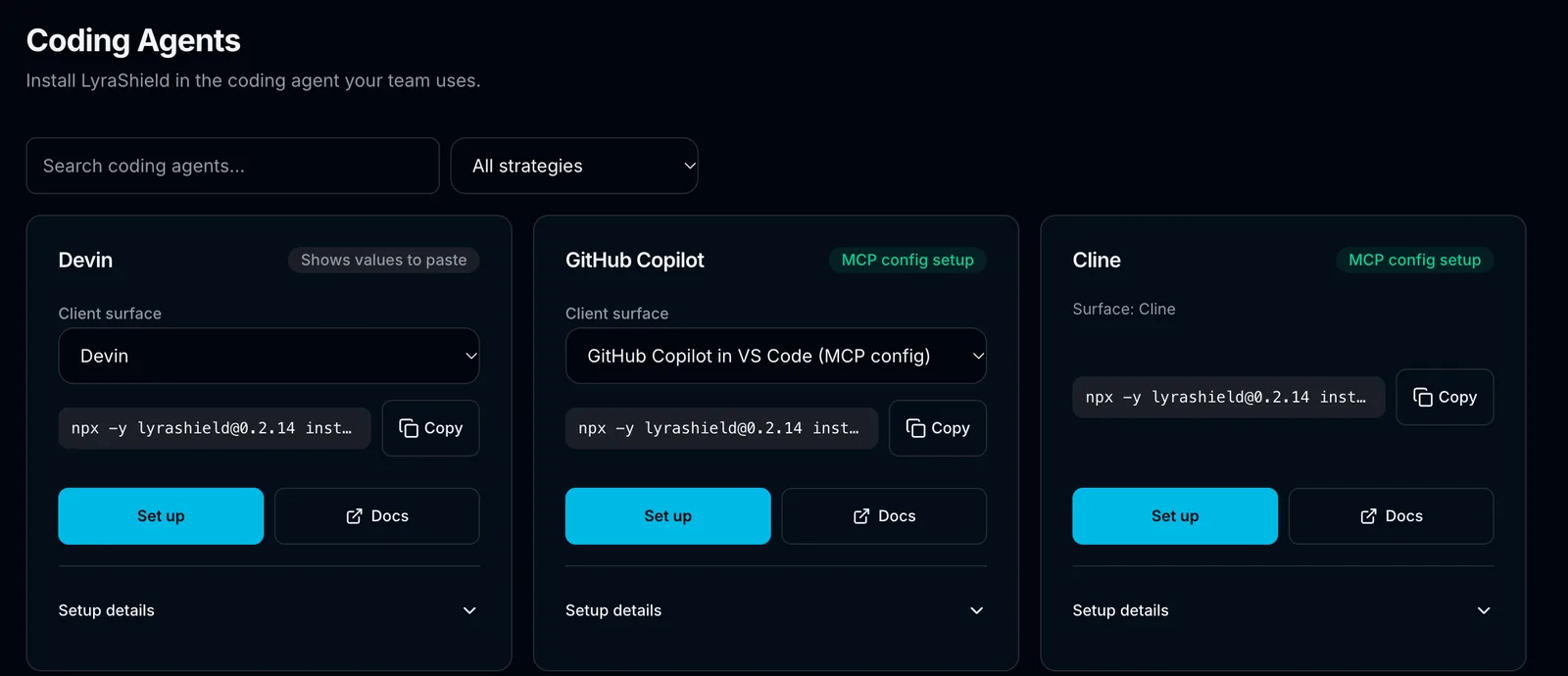Open Docs for Cline

[1391, 516]
